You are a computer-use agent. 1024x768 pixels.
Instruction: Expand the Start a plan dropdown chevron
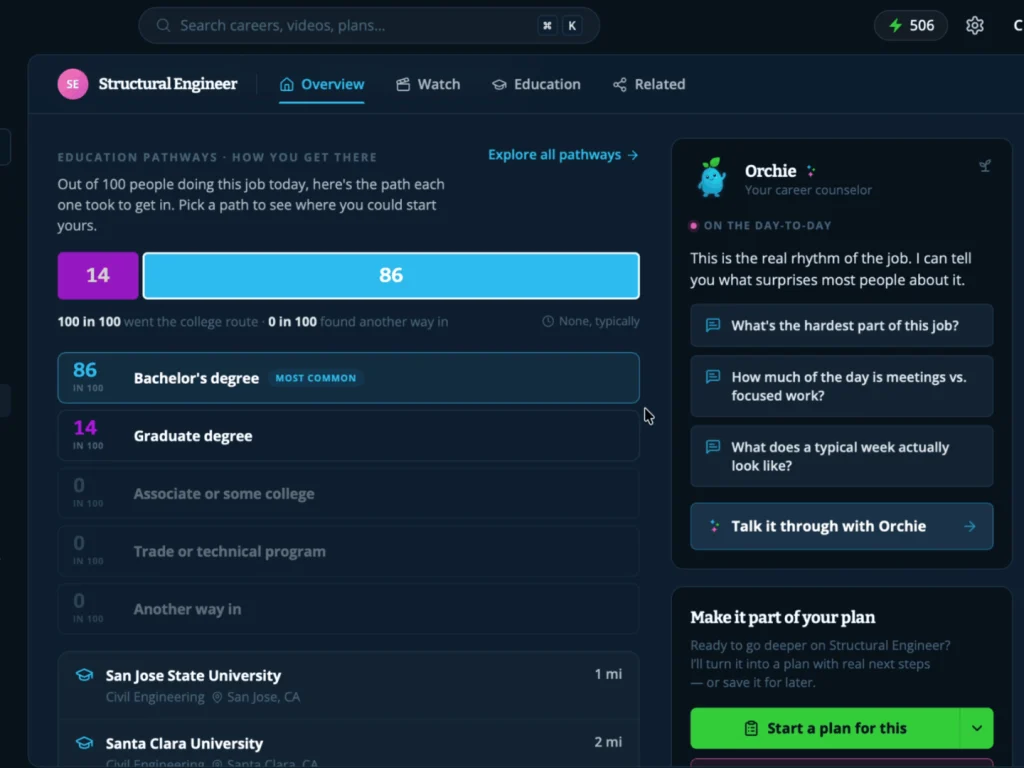[977, 728]
